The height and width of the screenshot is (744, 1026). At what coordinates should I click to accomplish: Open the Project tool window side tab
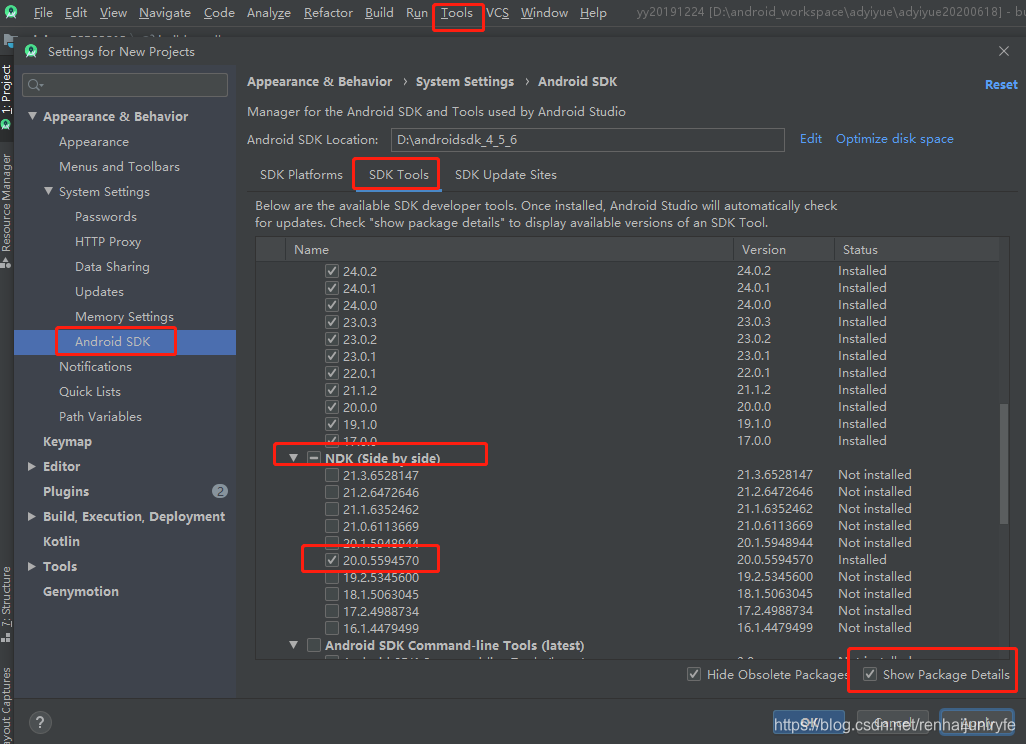tap(7, 95)
